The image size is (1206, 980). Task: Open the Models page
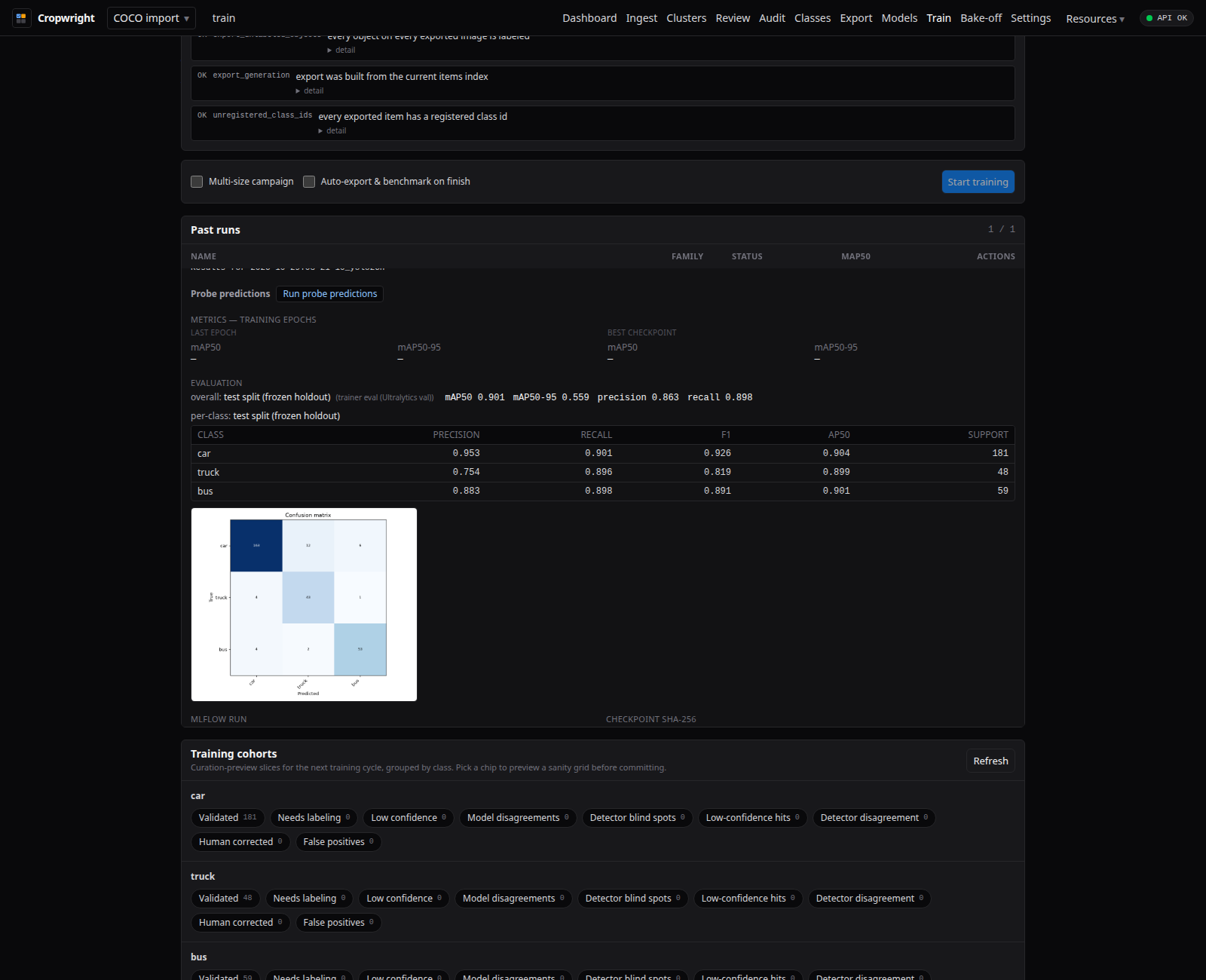tap(899, 18)
